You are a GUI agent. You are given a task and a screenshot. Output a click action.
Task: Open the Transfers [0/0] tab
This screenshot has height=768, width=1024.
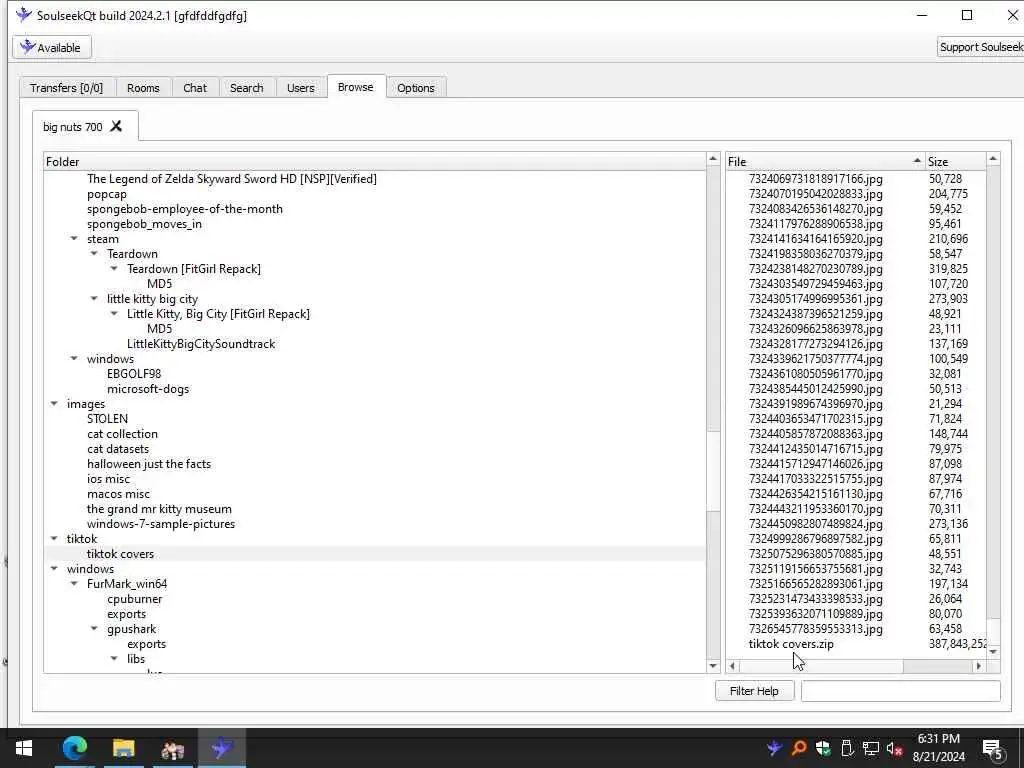(67, 88)
